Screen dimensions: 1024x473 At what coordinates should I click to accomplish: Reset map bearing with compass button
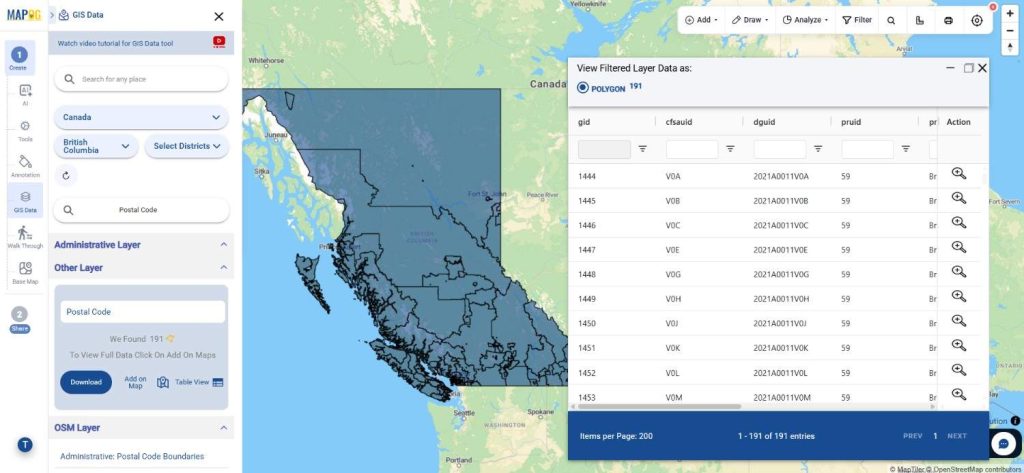click(1010, 46)
